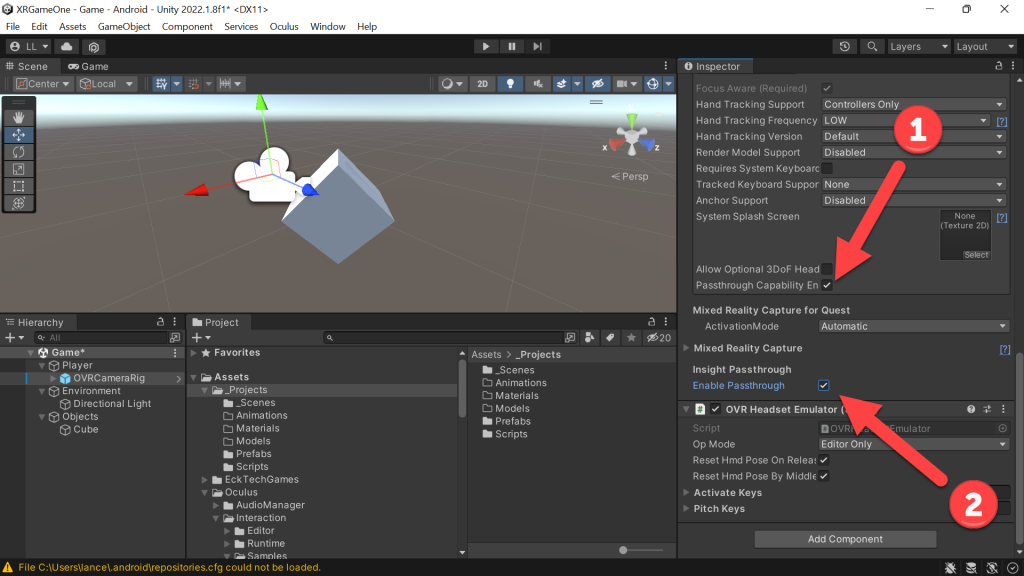Toggle Allow Optional 3DoF Head checkbox
Viewport: 1024px width, 576px height.
pyautogui.click(x=827, y=269)
